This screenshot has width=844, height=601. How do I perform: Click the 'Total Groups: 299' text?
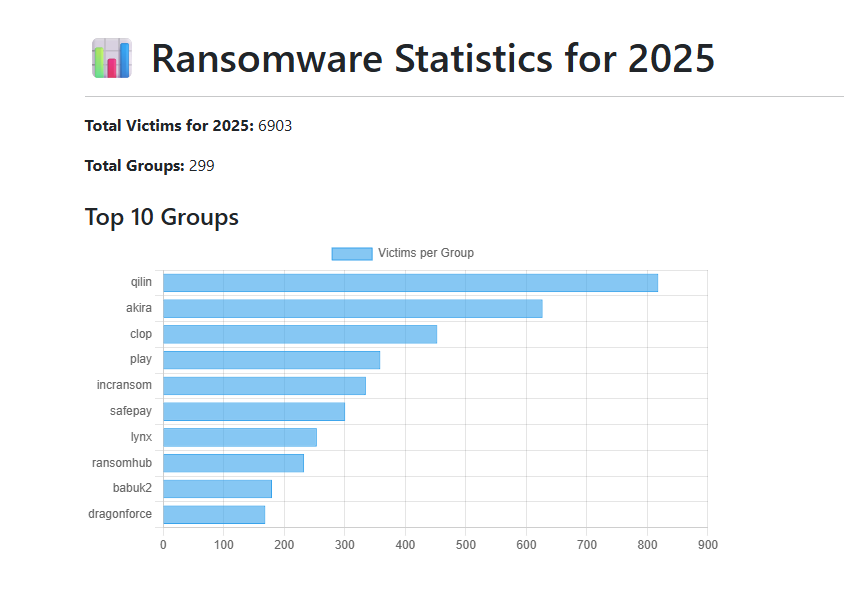tap(149, 165)
